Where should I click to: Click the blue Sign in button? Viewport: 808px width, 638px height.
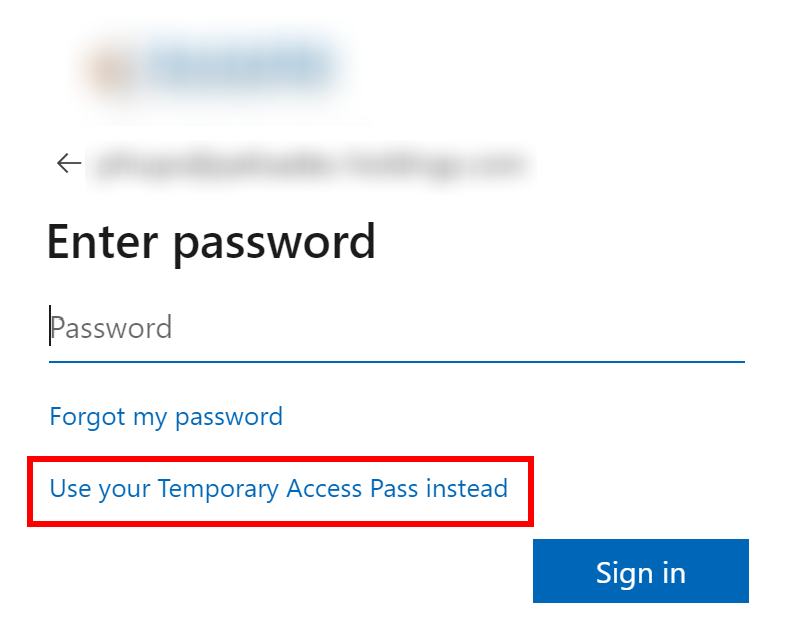(641, 570)
